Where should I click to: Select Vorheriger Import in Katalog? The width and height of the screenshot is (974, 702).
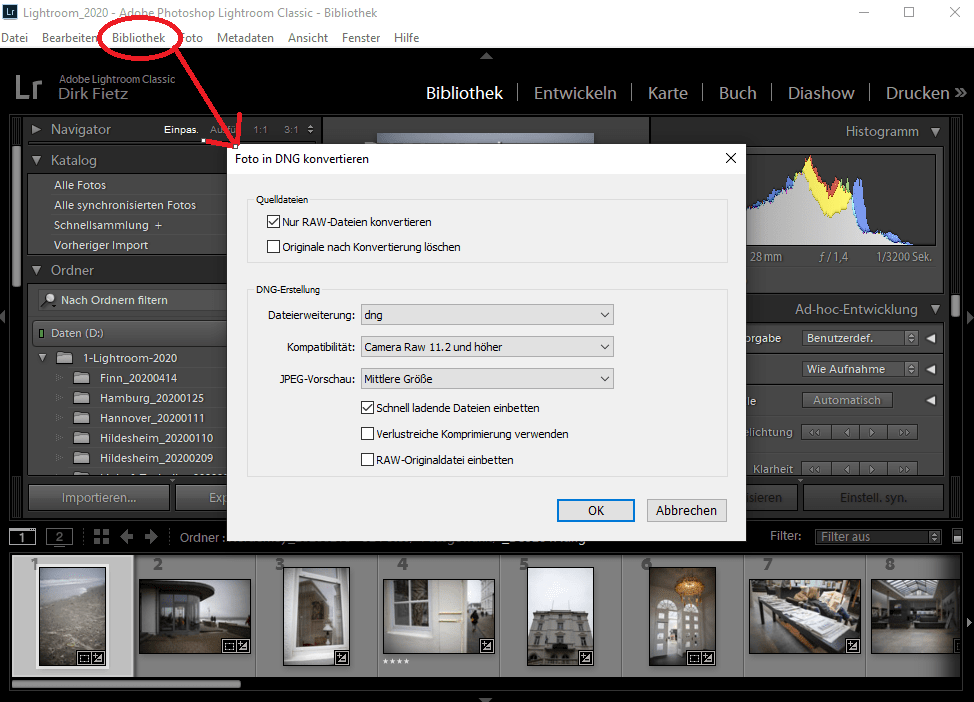[x=101, y=245]
